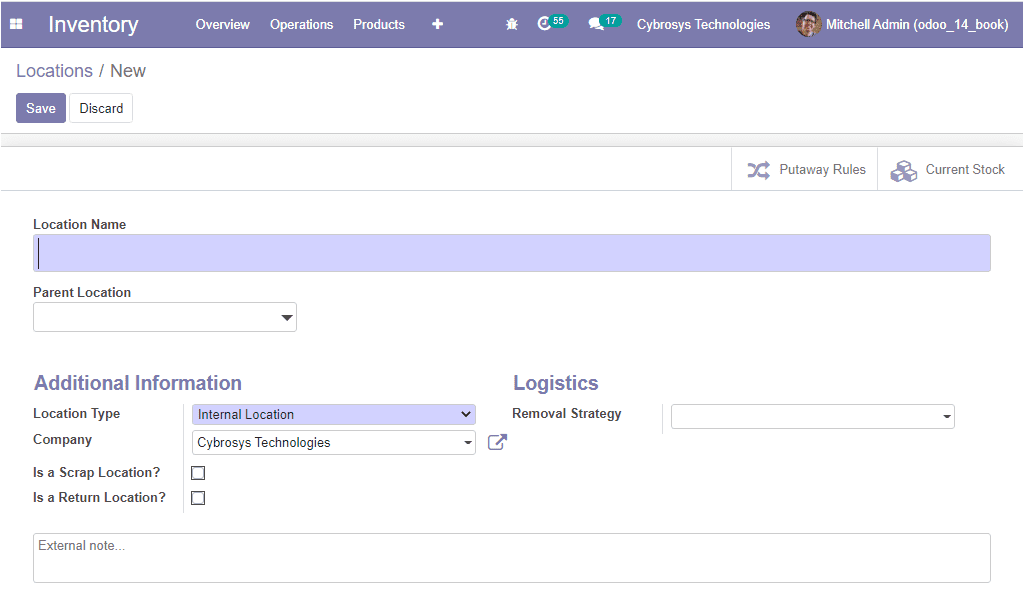
Task: Open the Location Type dropdown
Action: [x=334, y=414]
